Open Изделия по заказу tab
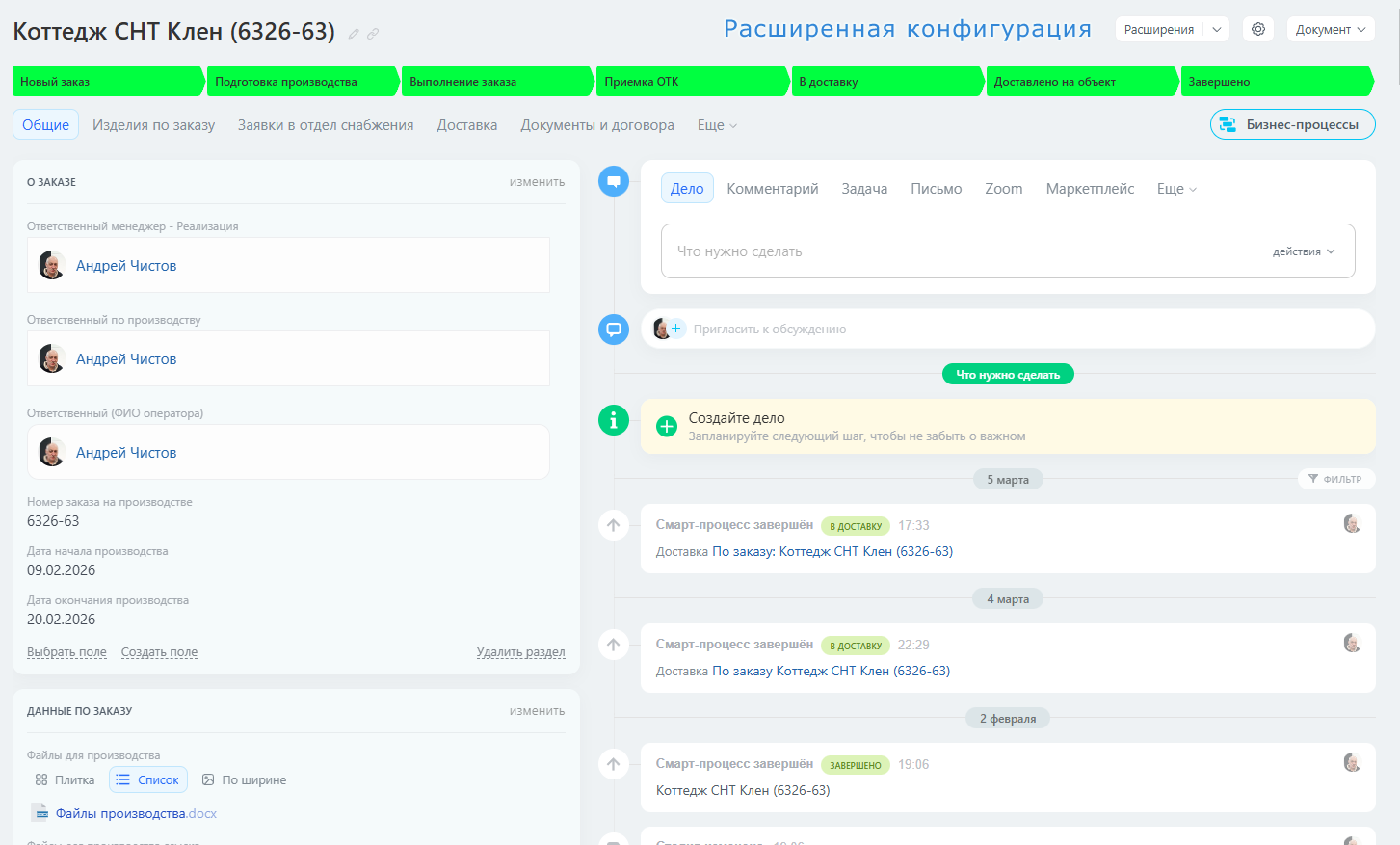Screen dimensions: 1400x845 click(153, 125)
